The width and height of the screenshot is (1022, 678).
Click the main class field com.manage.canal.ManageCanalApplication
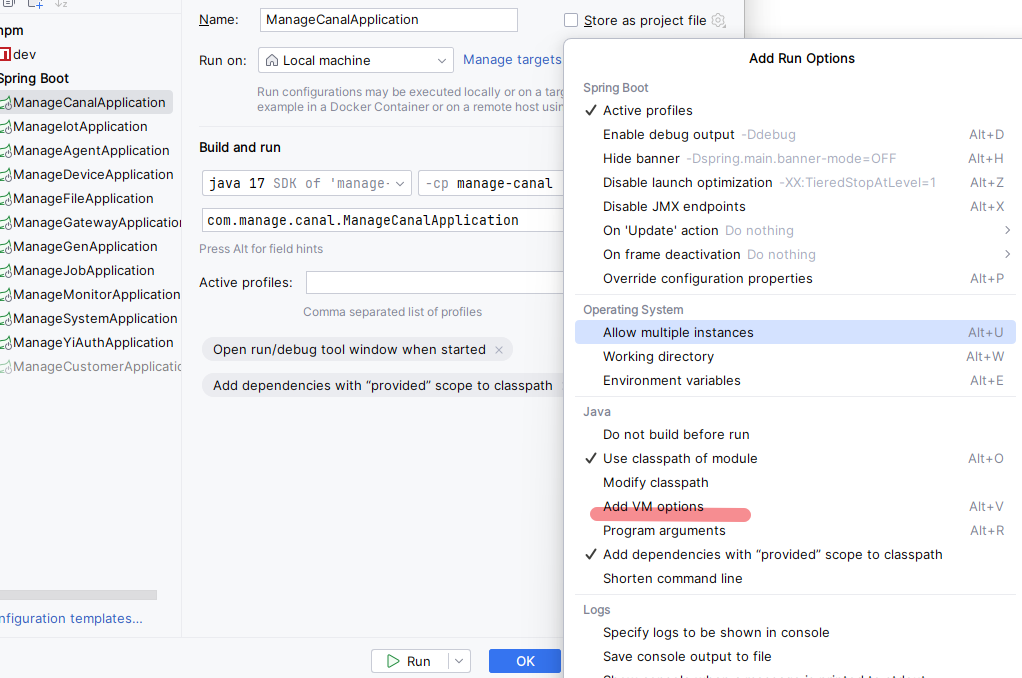click(x=383, y=220)
